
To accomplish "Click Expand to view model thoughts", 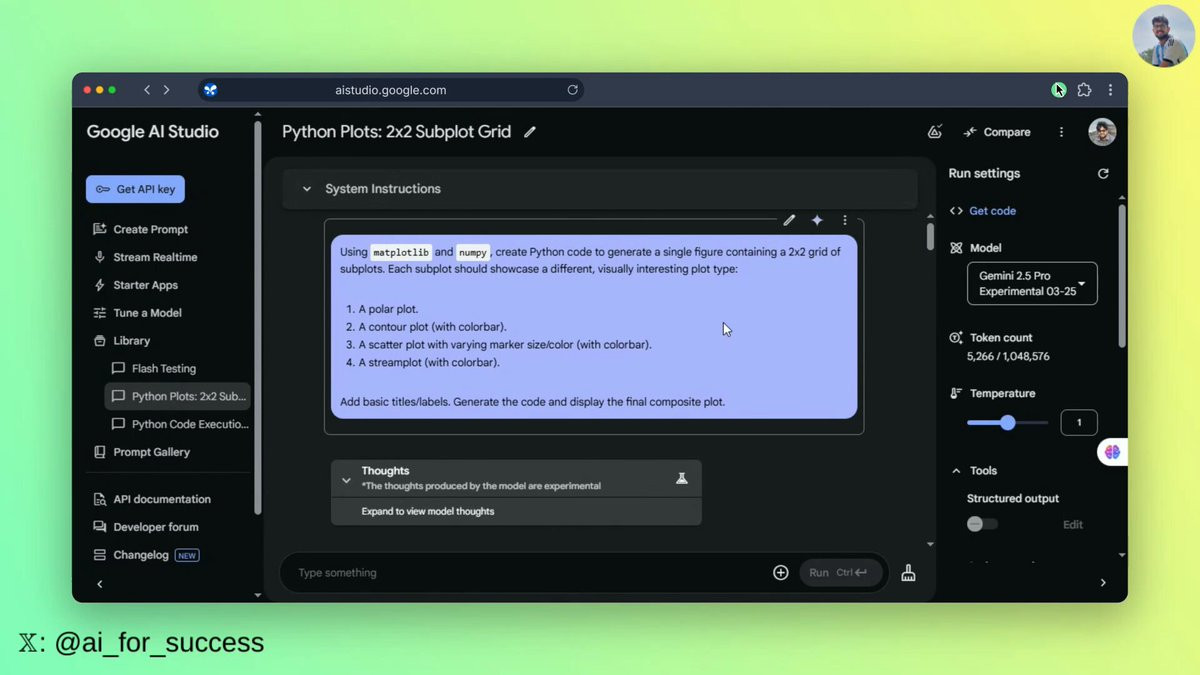I will point(428,511).
